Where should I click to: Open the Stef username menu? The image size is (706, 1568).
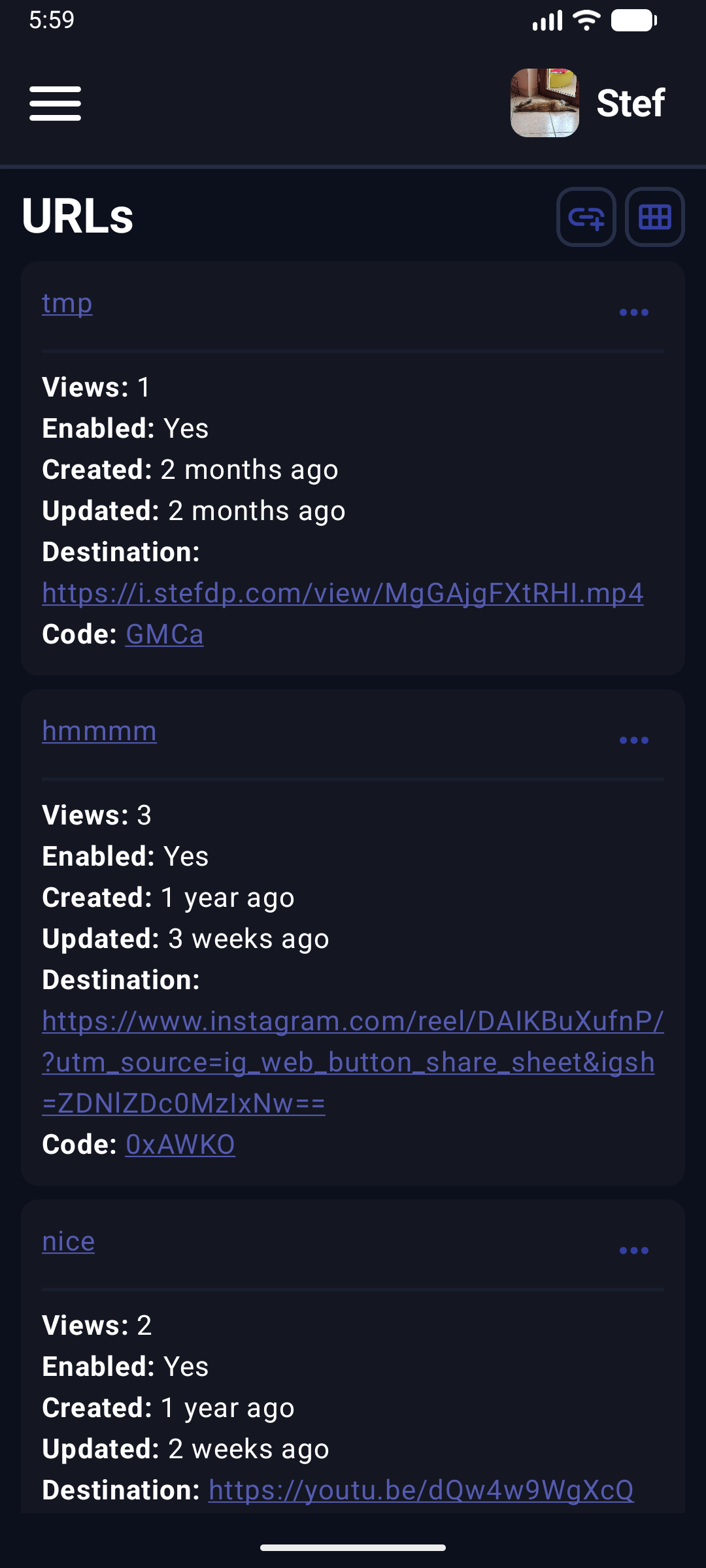(630, 103)
